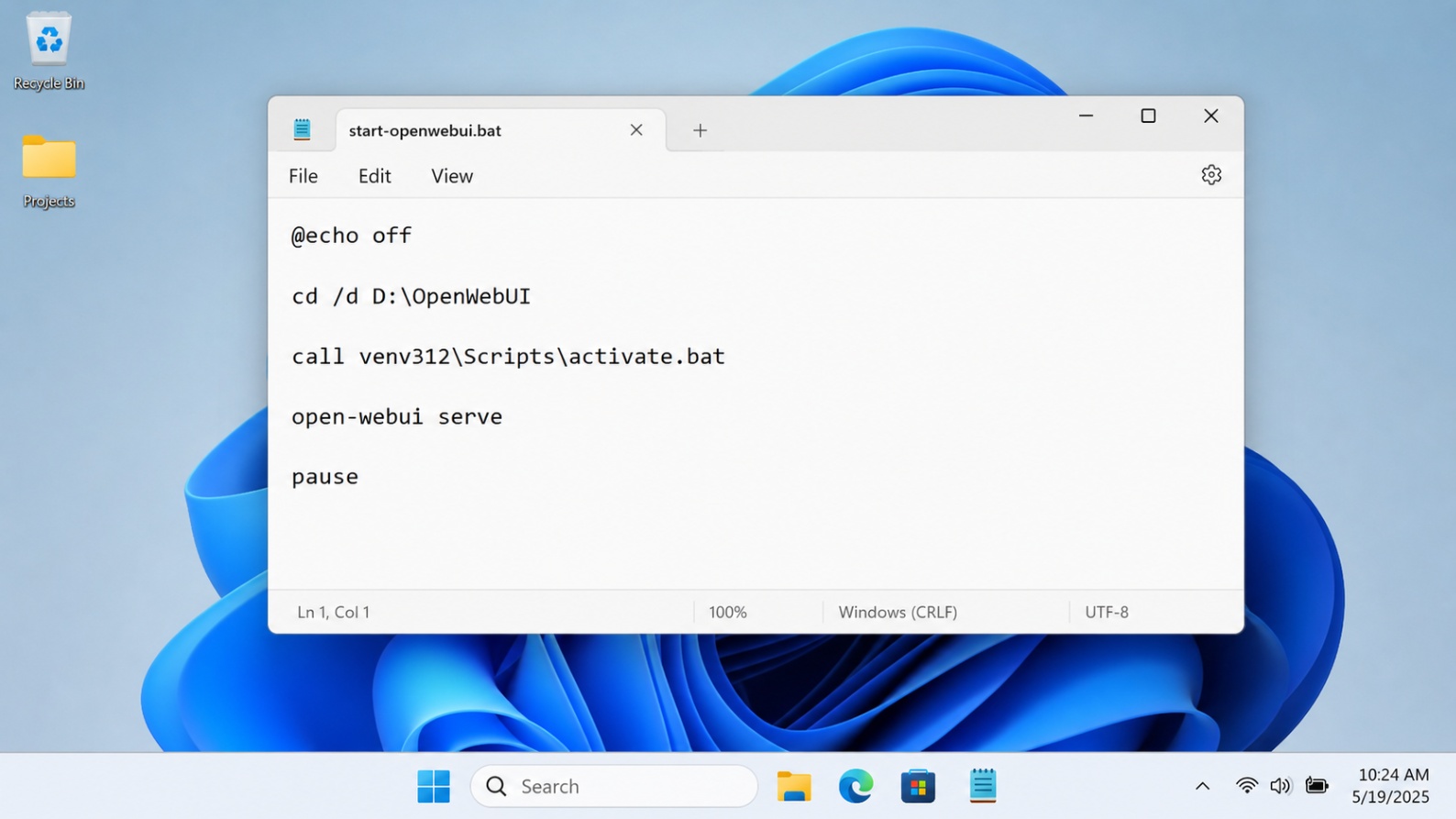Screen dimensions: 1456x819
Task: Click the 100% zoom level in status bar
Action: click(x=728, y=612)
